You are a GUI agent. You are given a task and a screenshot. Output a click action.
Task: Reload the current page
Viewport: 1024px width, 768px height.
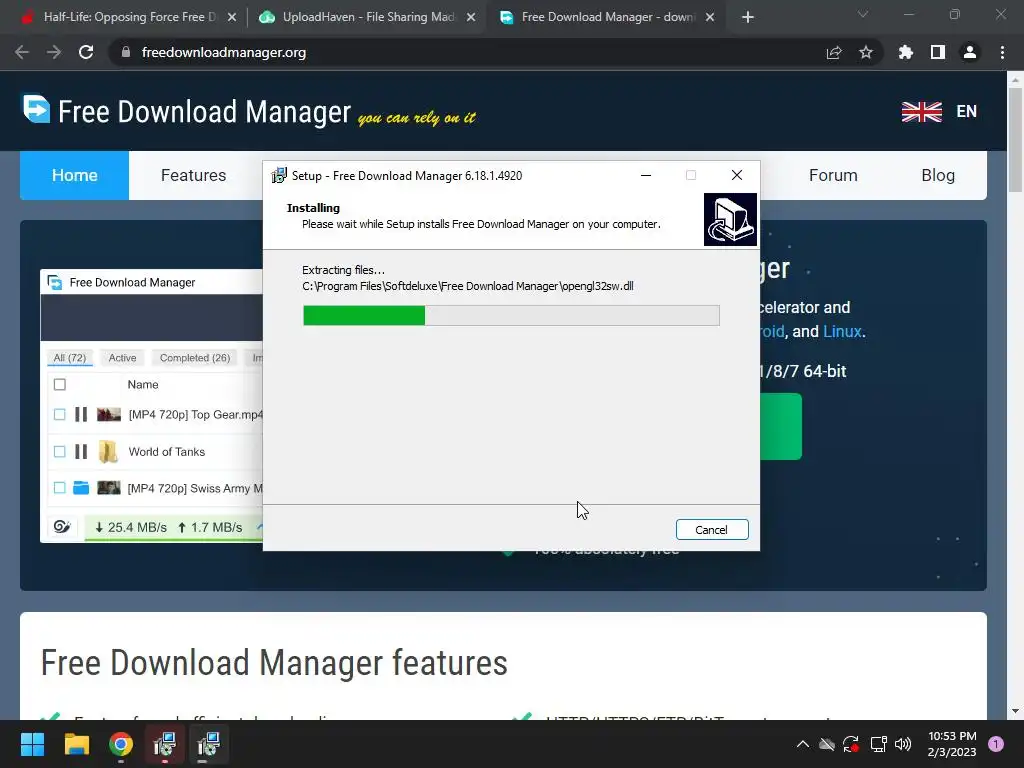(x=86, y=52)
